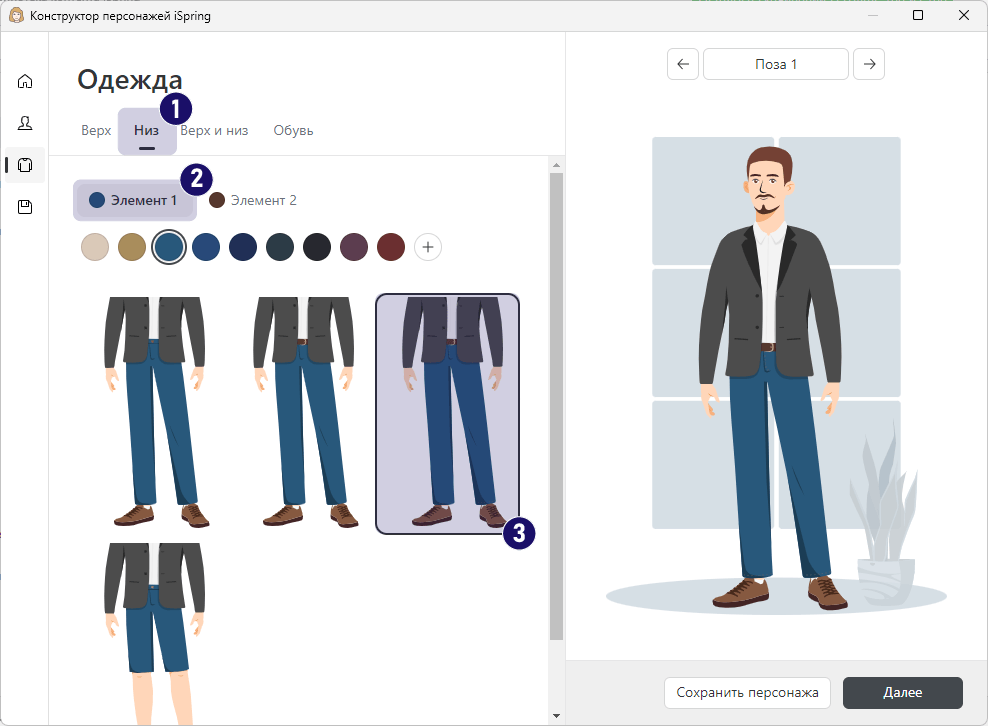This screenshot has width=988, height=726.
Task: Select the character (person) icon in sidebar
Action: coord(24,123)
